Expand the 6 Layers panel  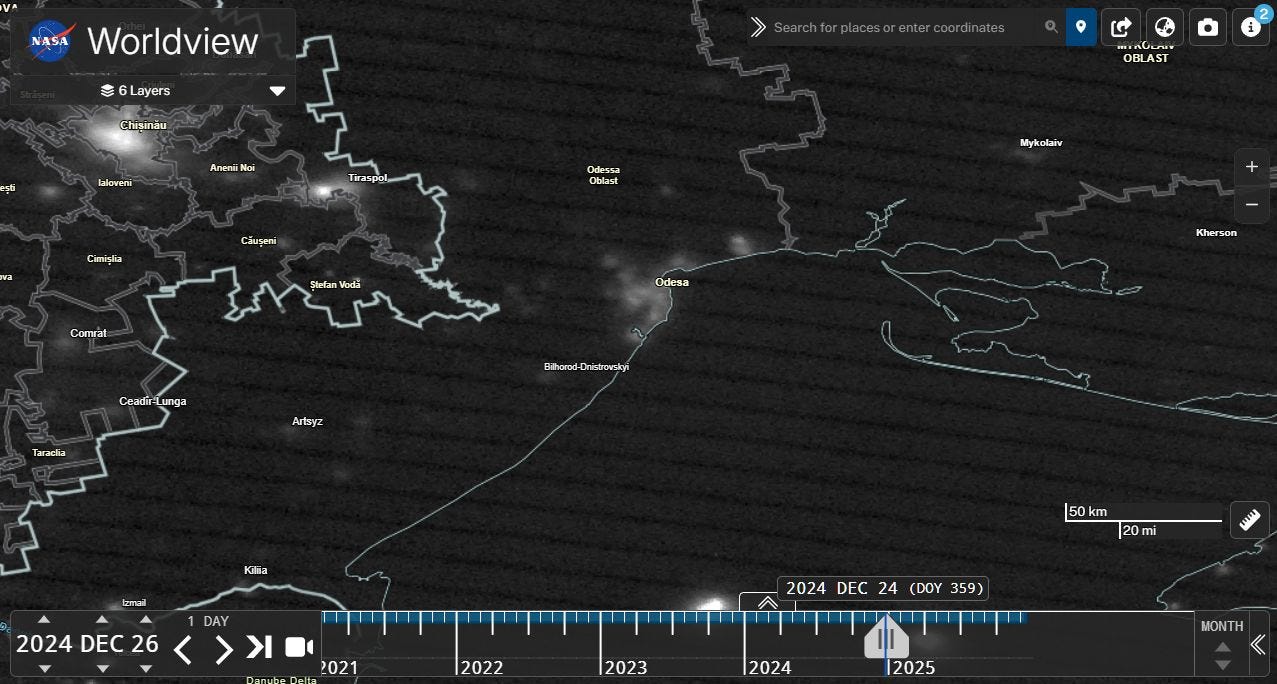coord(277,91)
